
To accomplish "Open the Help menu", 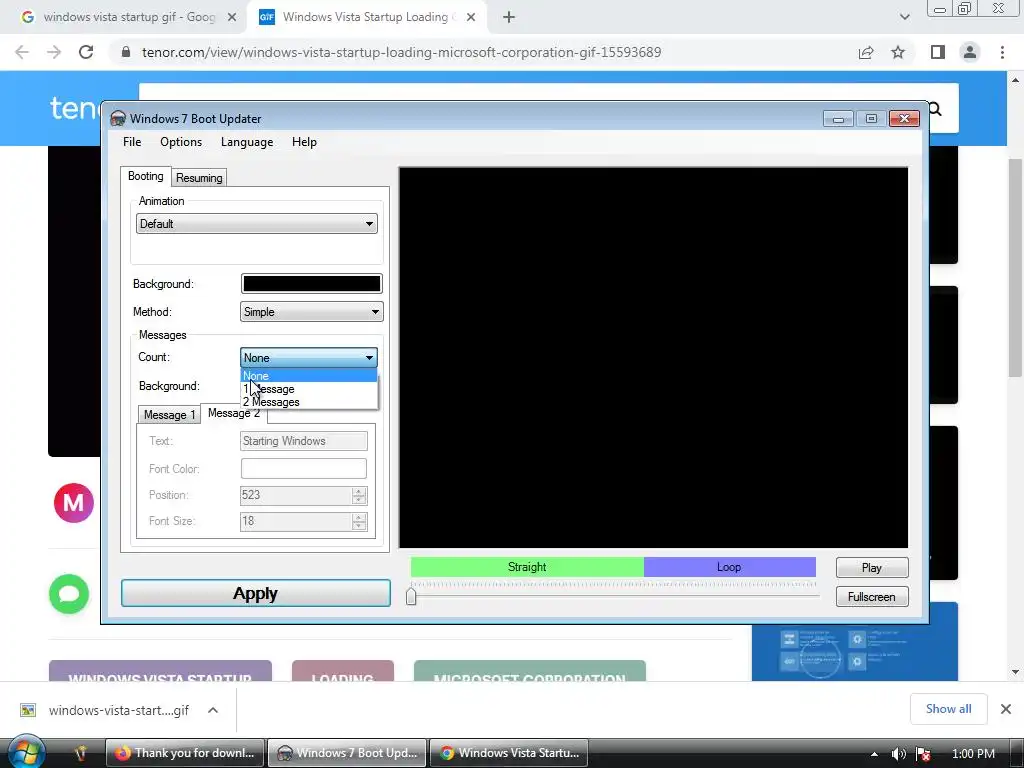I will pos(304,142).
